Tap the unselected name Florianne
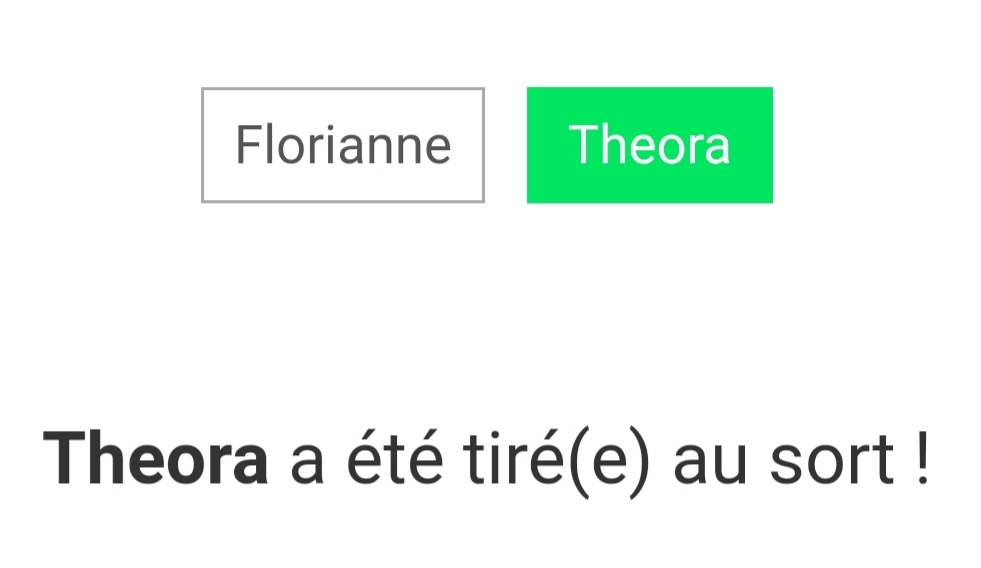 [x=343, y=146]
